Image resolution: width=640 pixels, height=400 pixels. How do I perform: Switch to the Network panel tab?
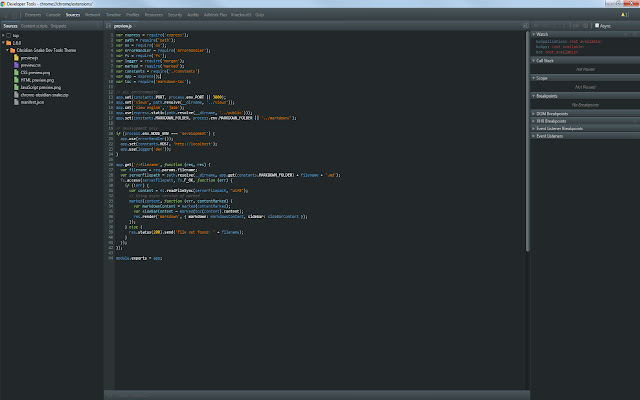click(x=93, y=15)
